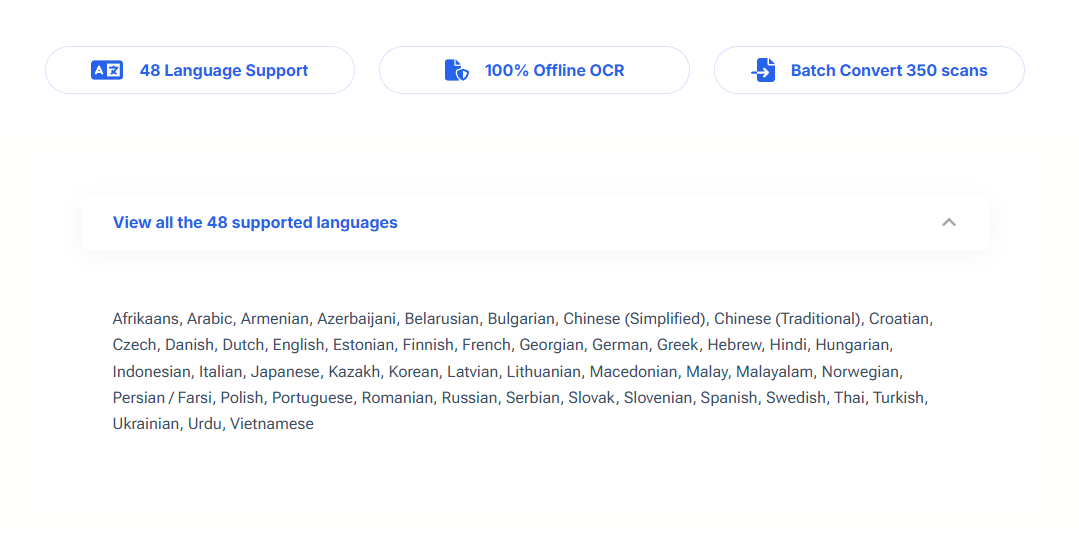Click the translate language icon
This screenshot has width=1079, height=534.
coord(107,70)
